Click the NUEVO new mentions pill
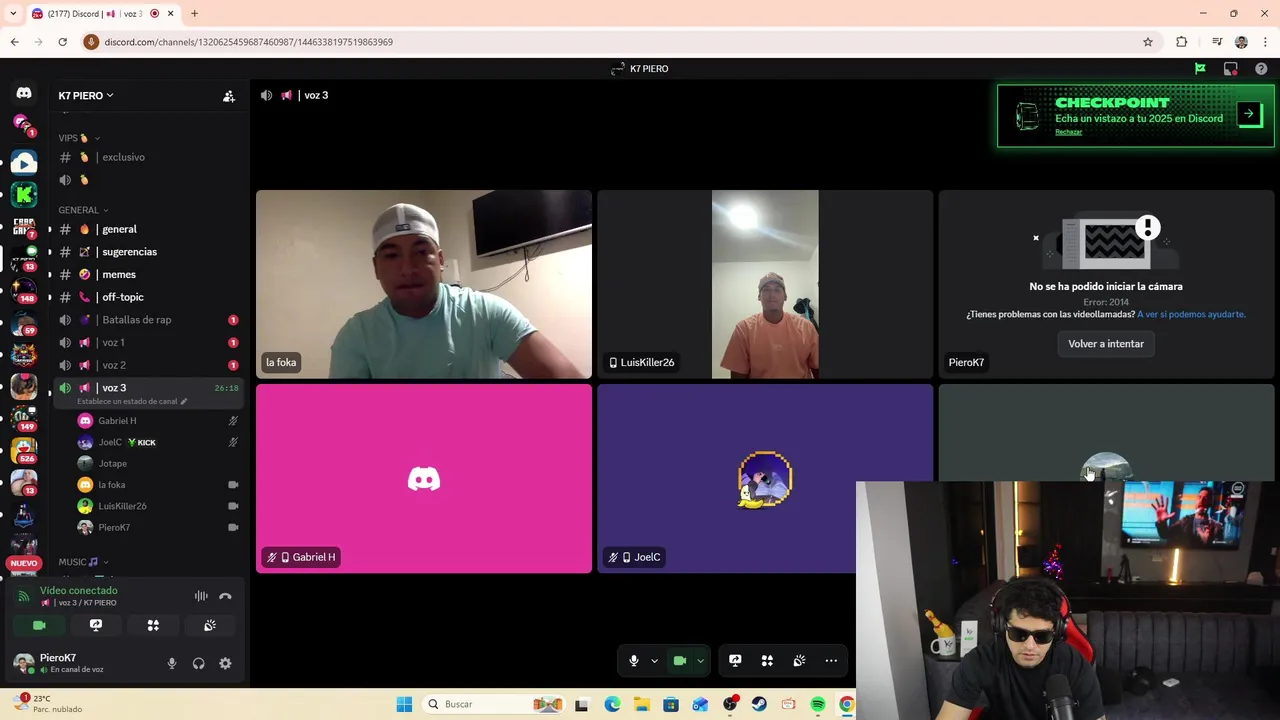Image resolution: width=1280 pixels, height=720 pixels. [24, 563]
